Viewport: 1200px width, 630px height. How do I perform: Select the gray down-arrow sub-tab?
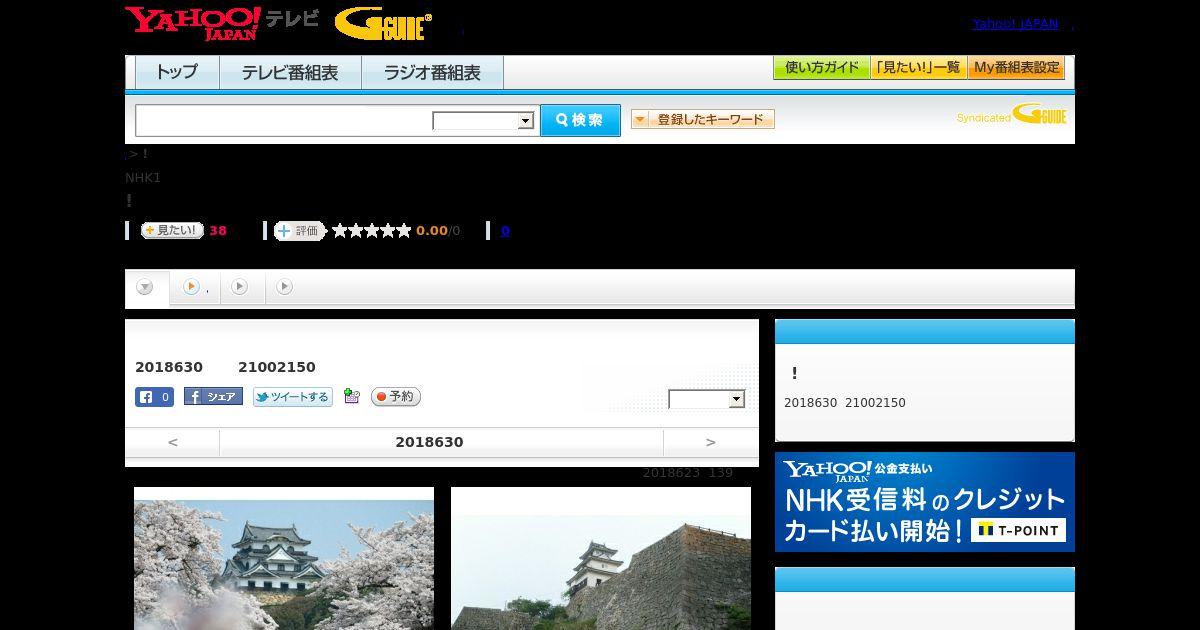pyautogui.click(x=145, y=287)
